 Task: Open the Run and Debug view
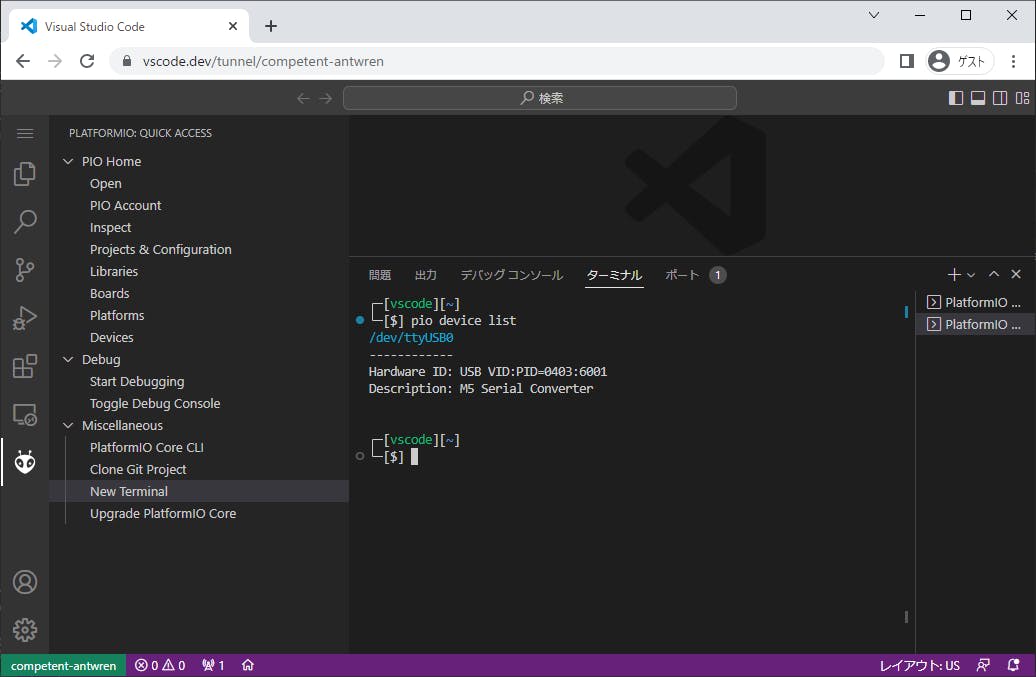click(24, 318)
